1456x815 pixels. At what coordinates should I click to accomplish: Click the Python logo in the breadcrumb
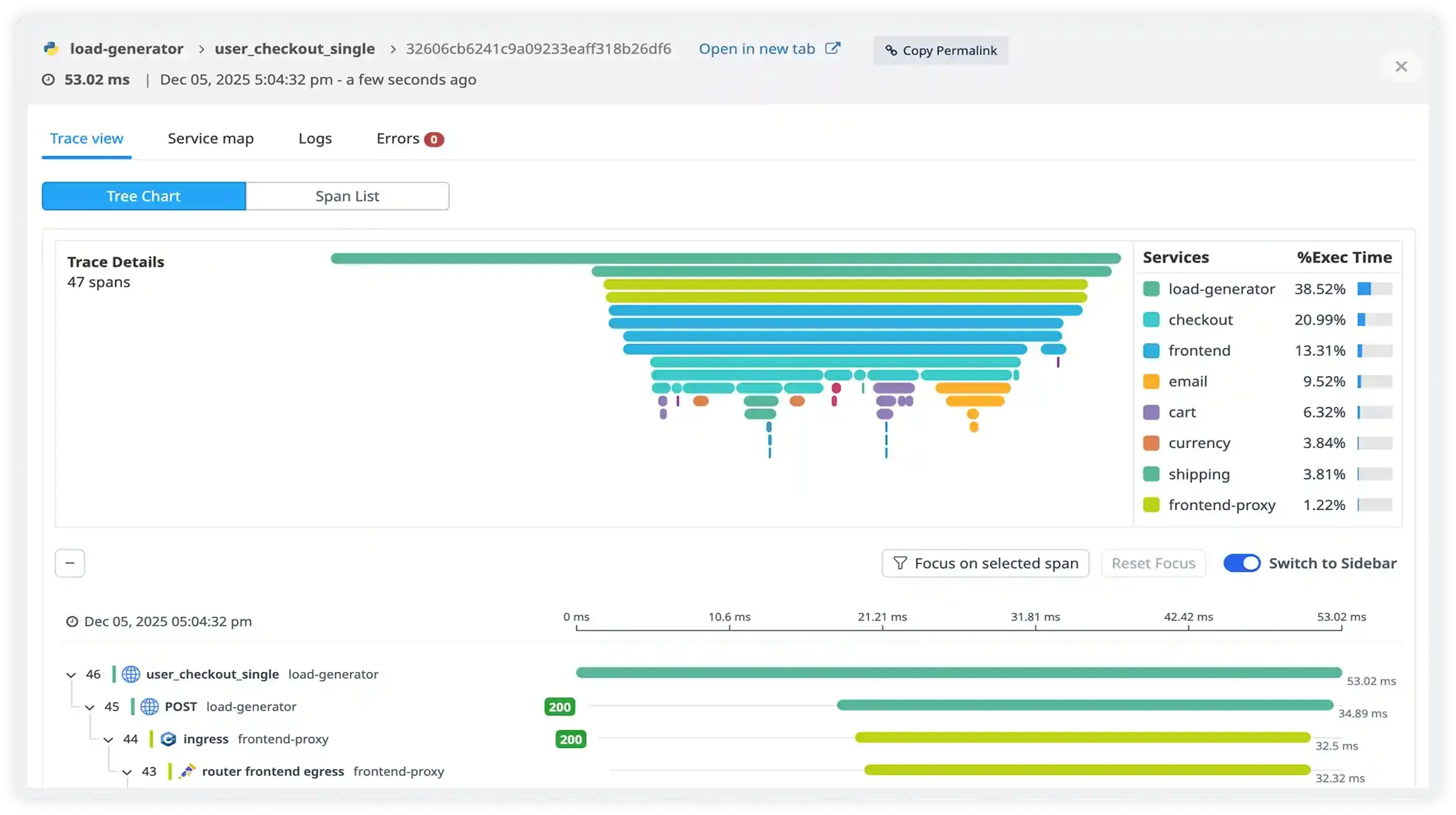[x=52, y=48]
